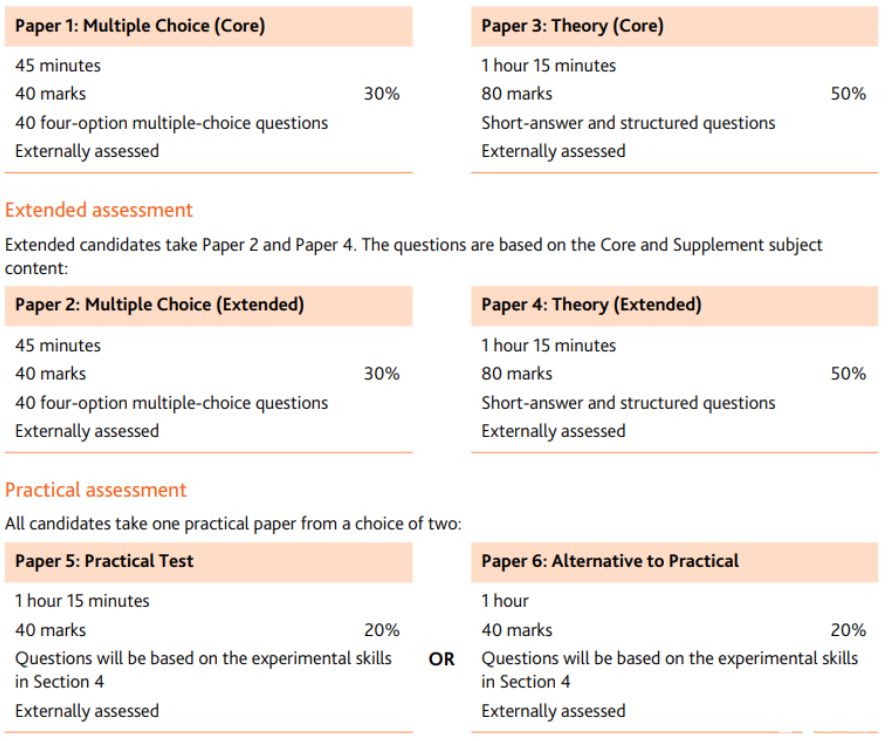Click the Paper 5: Practical Test header

coord(208,562)
